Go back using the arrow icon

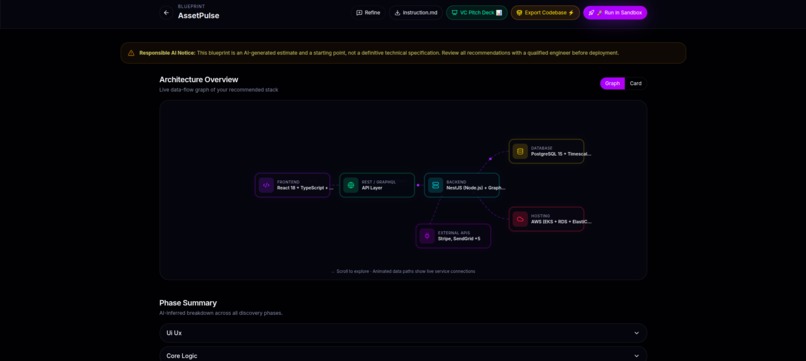(x=166, y=13)
